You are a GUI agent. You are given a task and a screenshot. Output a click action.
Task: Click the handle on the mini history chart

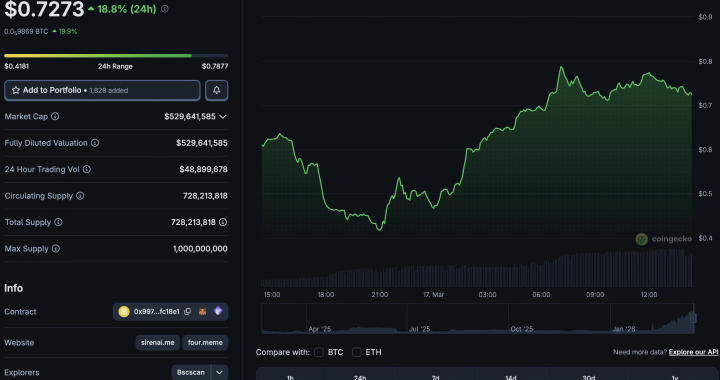(x=693, y=318)
